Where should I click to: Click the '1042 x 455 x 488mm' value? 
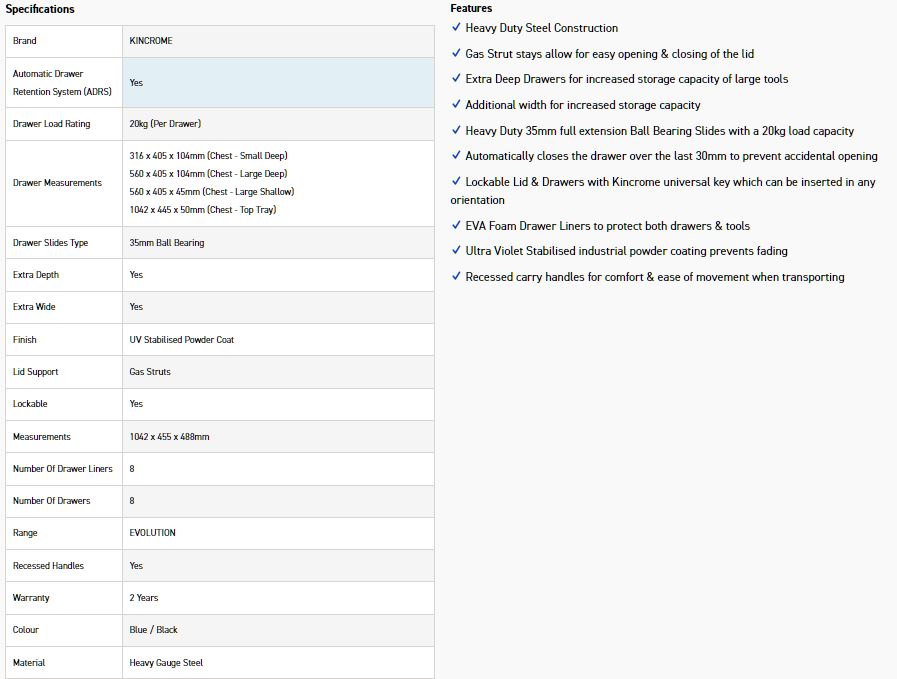coord(169,436)
